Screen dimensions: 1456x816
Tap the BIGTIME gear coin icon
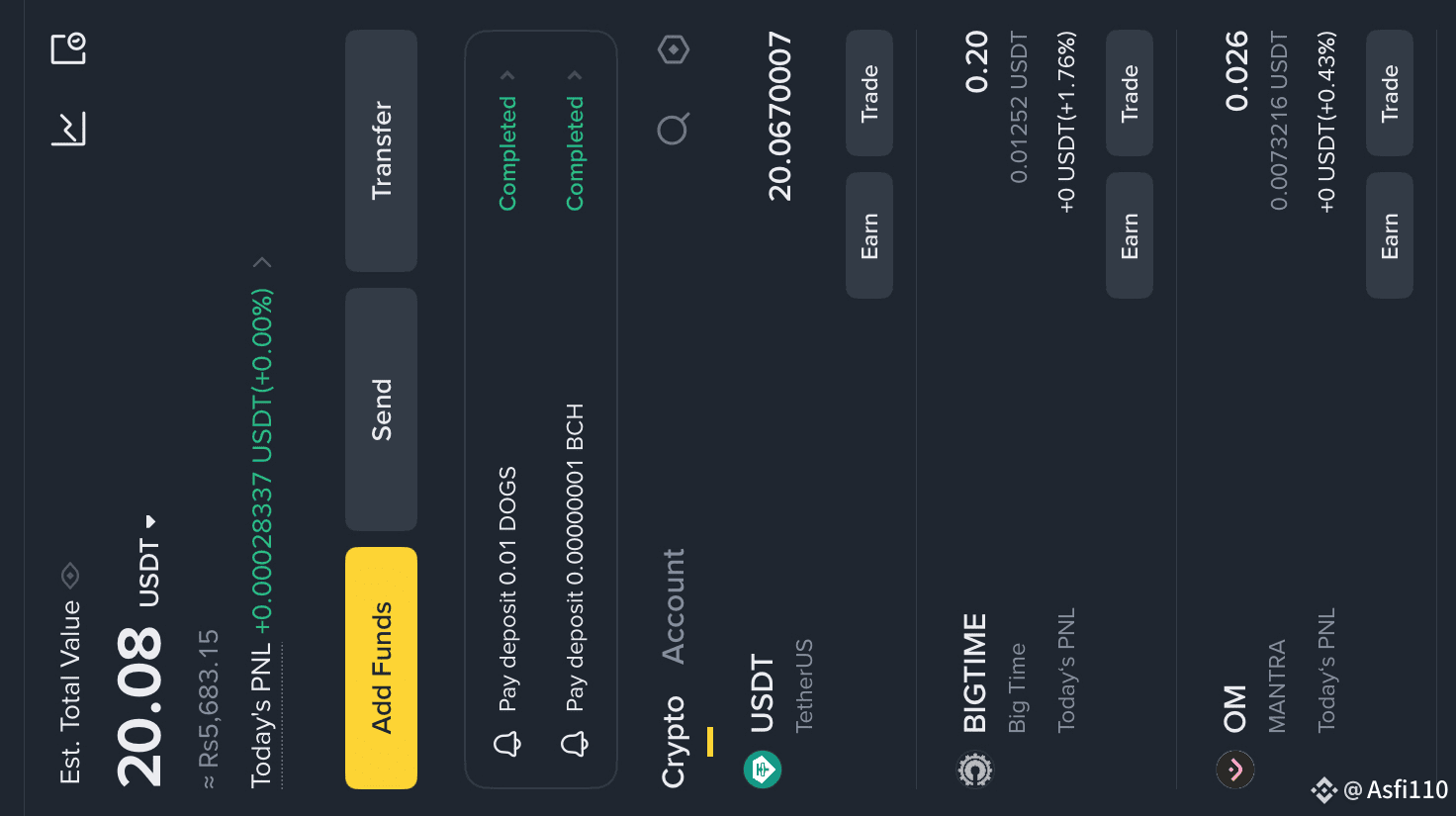click(x=975, y=769)
